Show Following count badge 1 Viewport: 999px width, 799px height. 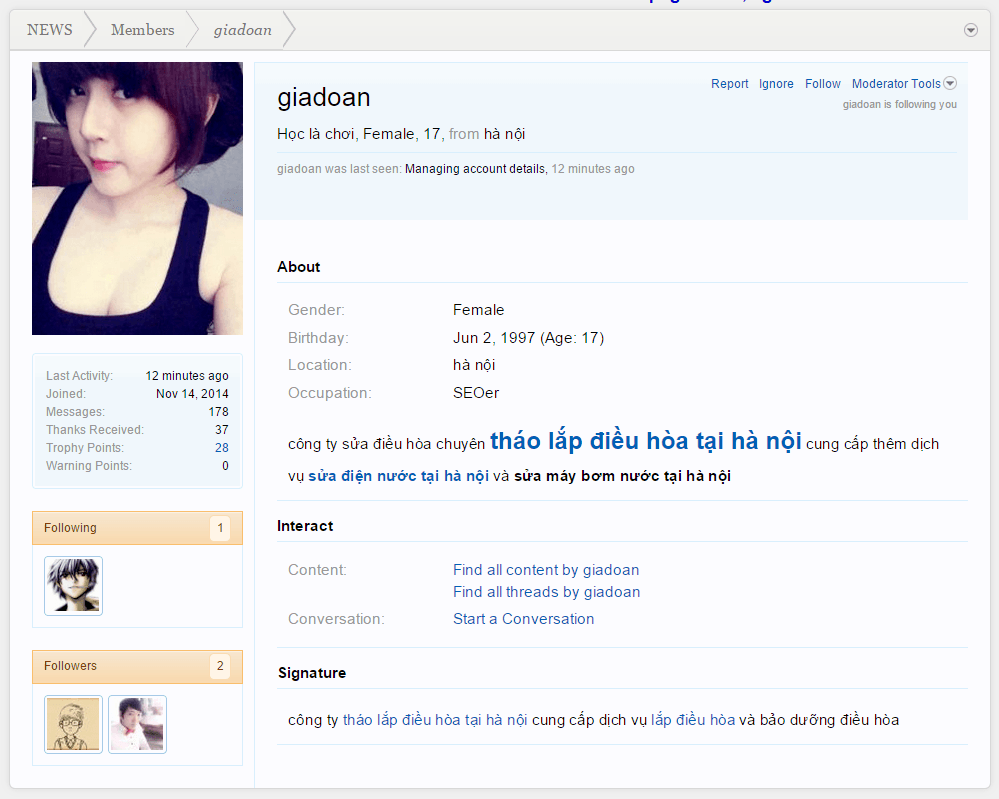click(220, 528)
